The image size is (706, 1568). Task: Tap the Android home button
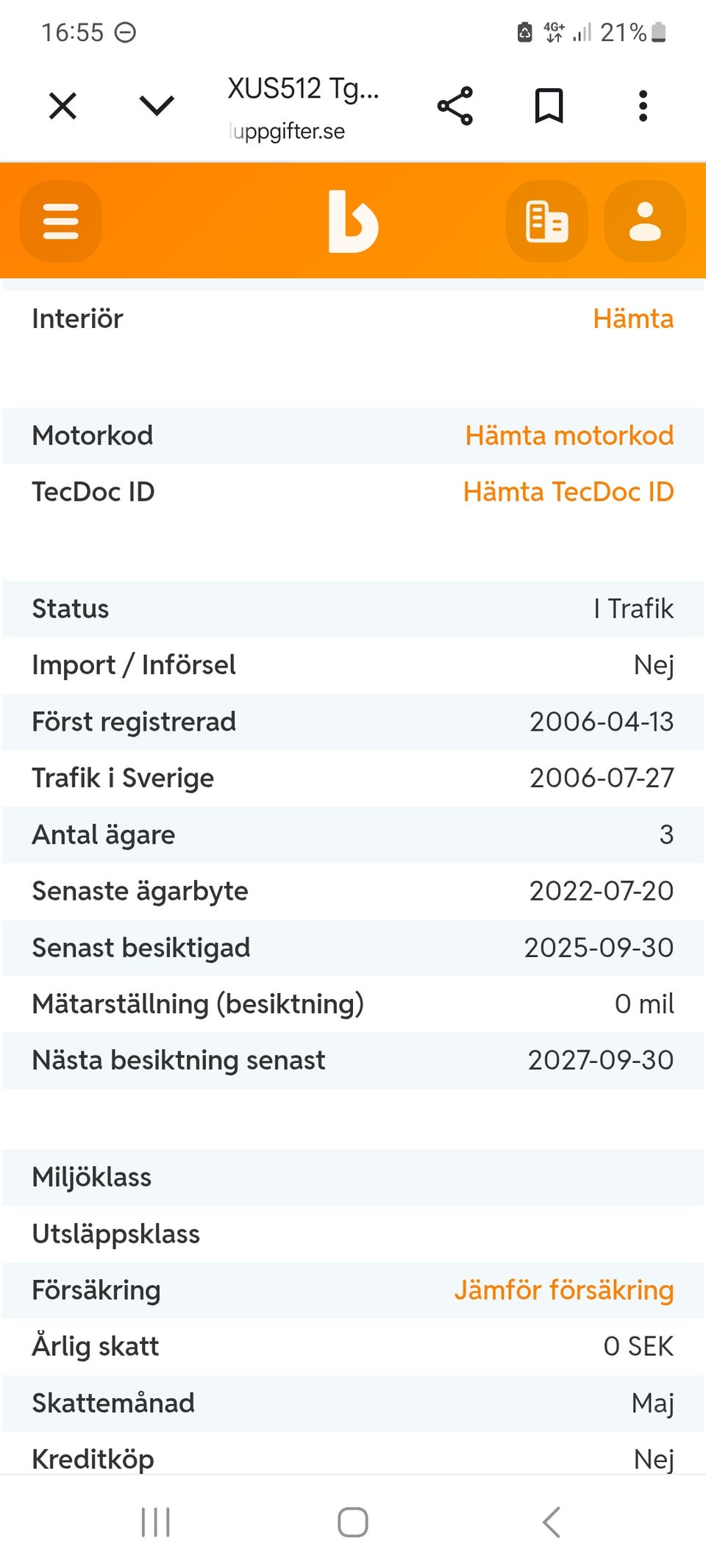point(353,1522)
